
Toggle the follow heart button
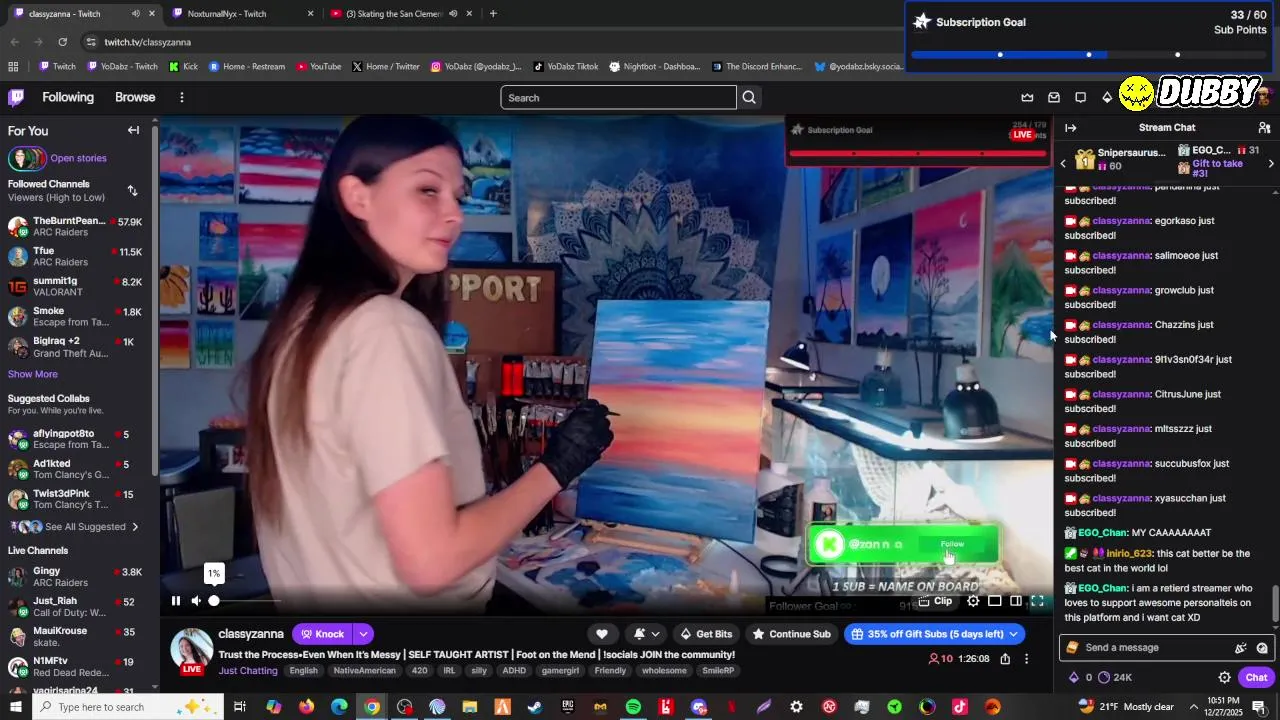tap(602, 634)
